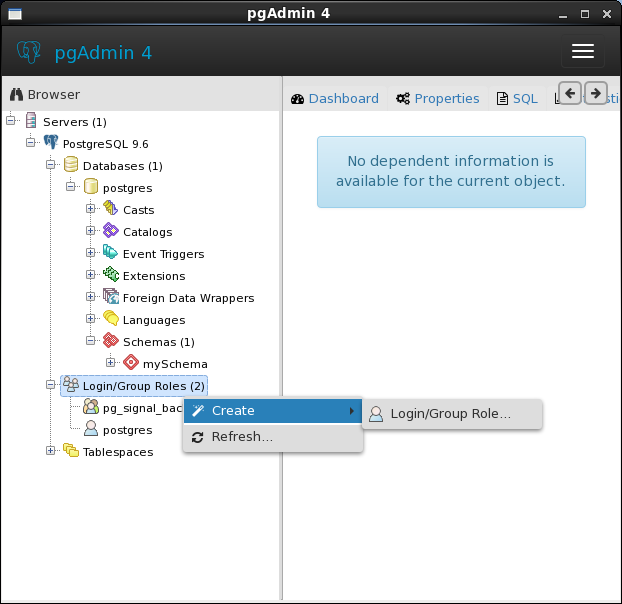Click the mySchema red diamond icon
Viewport: 622px width, 604px height.
[131, 362]
